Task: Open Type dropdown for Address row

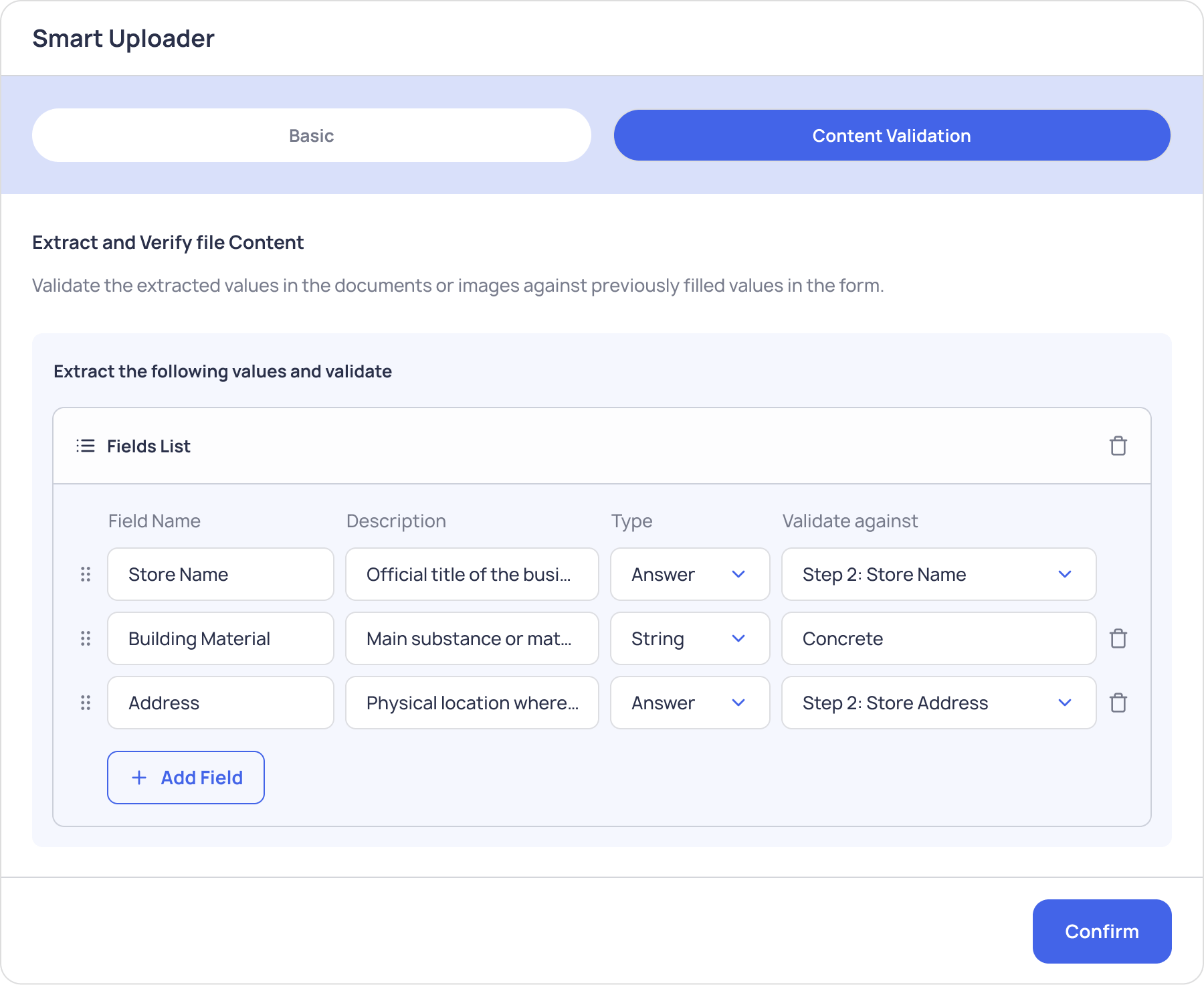Action: click(690, 703)
